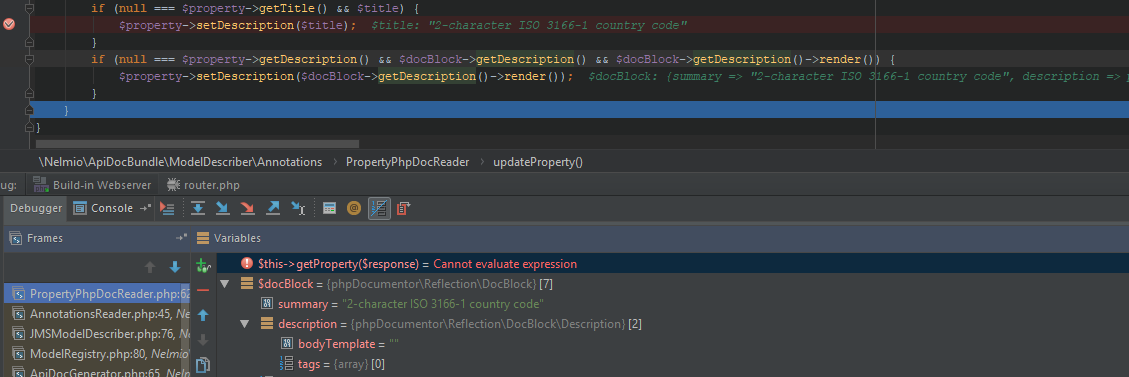1129x377 pixels.
Task: Click the inline hint showing the $title value
Action: (530, 25)
